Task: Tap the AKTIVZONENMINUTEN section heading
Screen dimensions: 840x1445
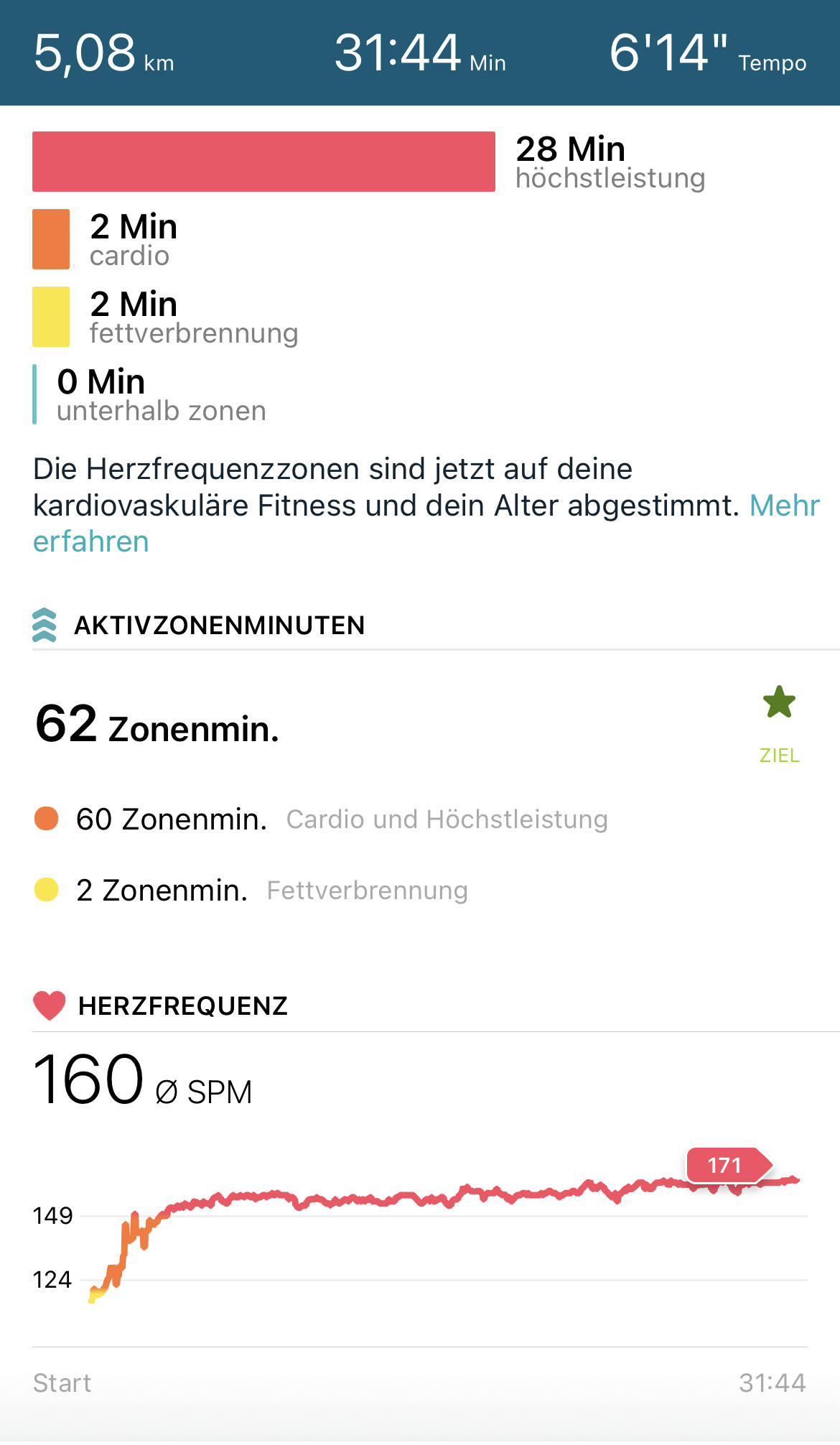Action: click(x=220, y=626)
